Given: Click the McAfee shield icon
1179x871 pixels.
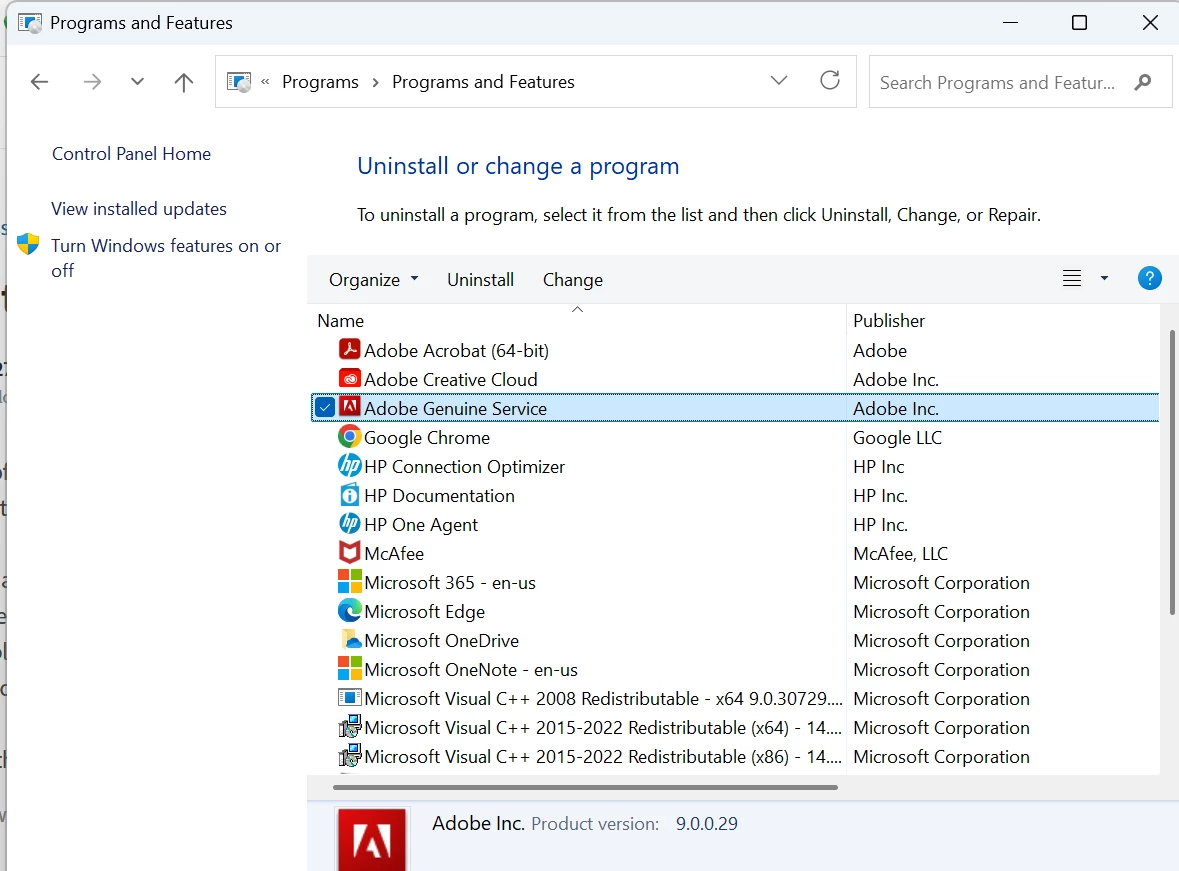Looking at the screenshot, I should (x=349, y=553).
